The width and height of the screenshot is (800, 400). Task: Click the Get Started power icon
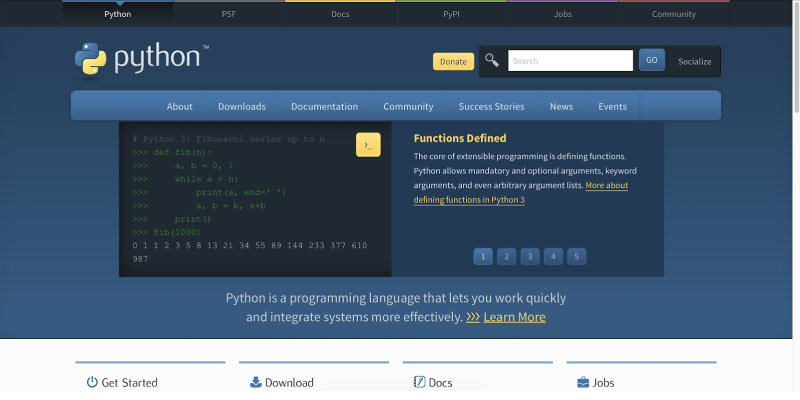click(x=92, y=382)
